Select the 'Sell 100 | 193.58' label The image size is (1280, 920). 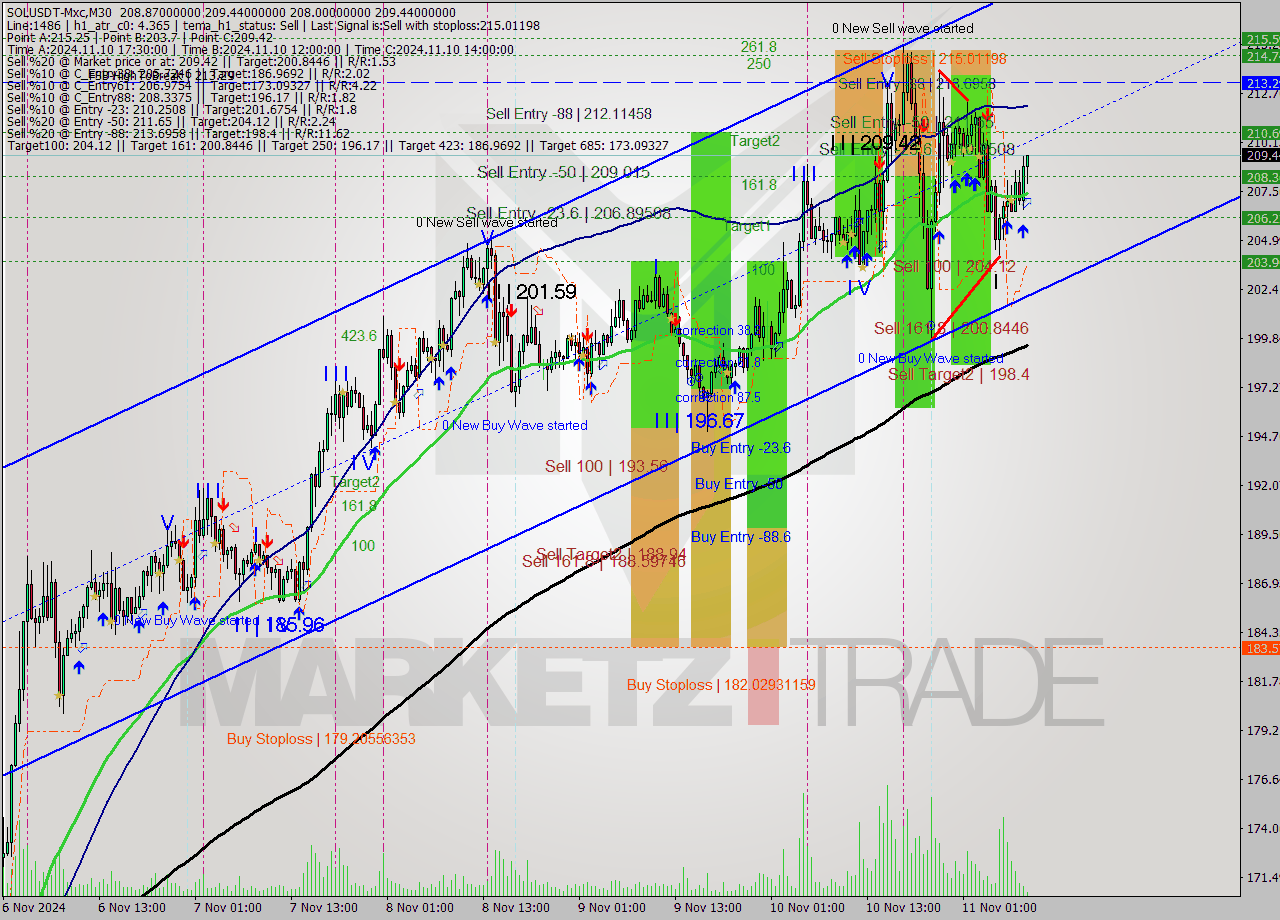[x=606, y=466]
